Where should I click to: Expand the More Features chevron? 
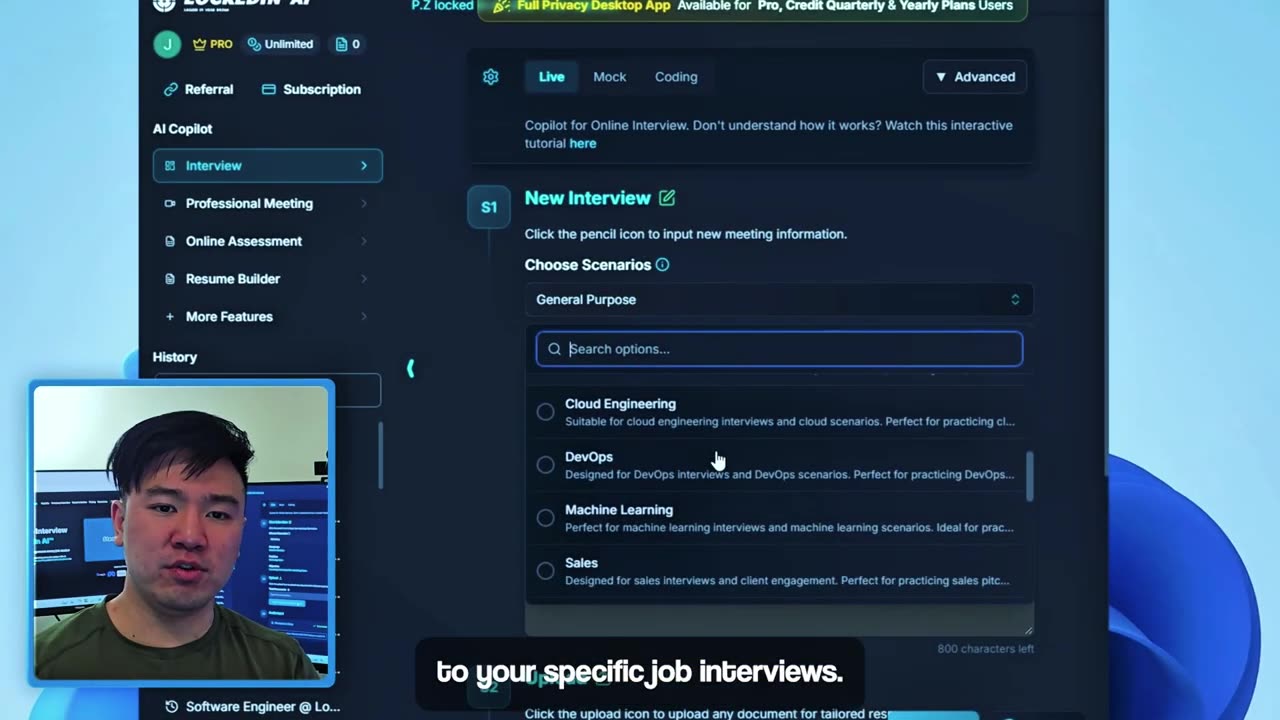364,317
